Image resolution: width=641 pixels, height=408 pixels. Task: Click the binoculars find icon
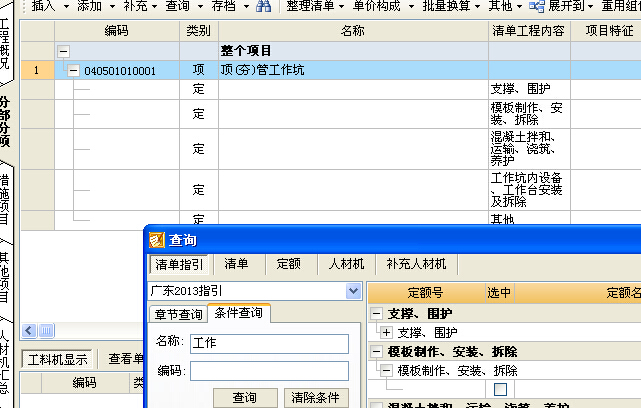pos(264,6)
